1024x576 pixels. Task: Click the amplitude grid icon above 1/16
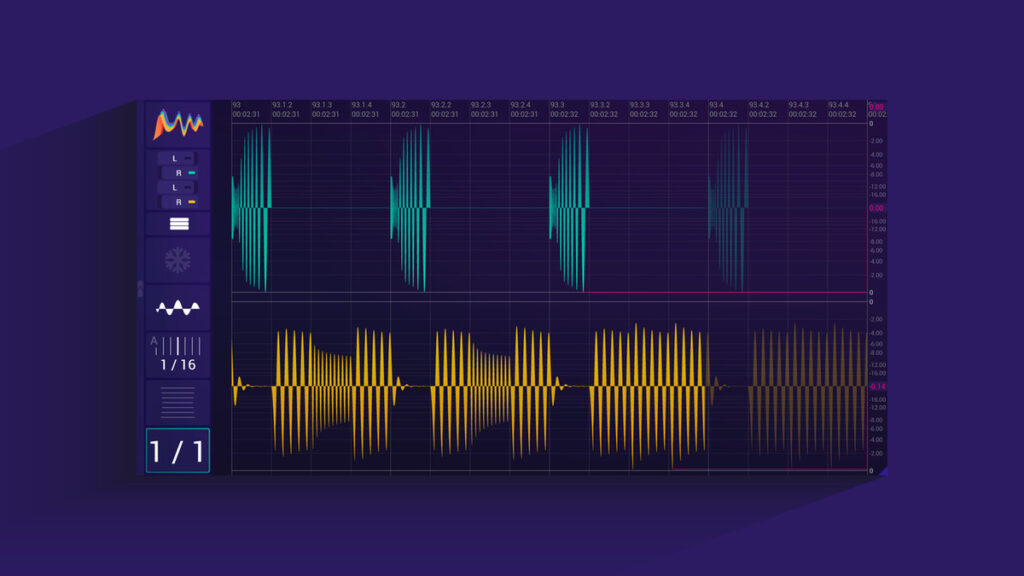click(x=176, y=344)
